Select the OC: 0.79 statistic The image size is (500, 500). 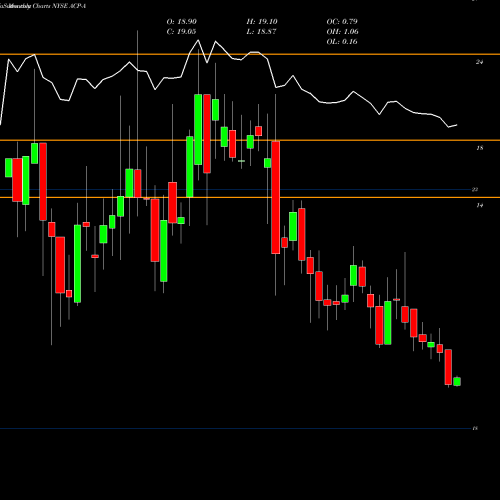(342, 22)
